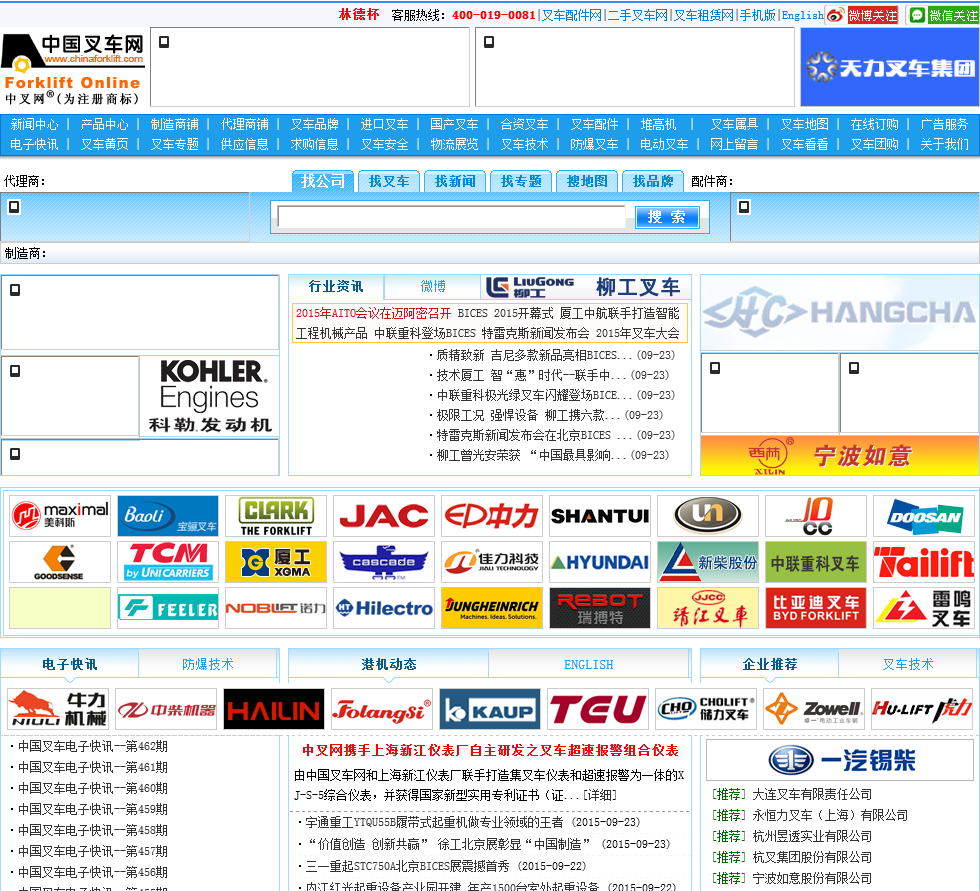Select the 找专题 search tab
Image resolution: width=980 pixels, height=891 pixels.
pyautogui.click(x=521, y=181)
